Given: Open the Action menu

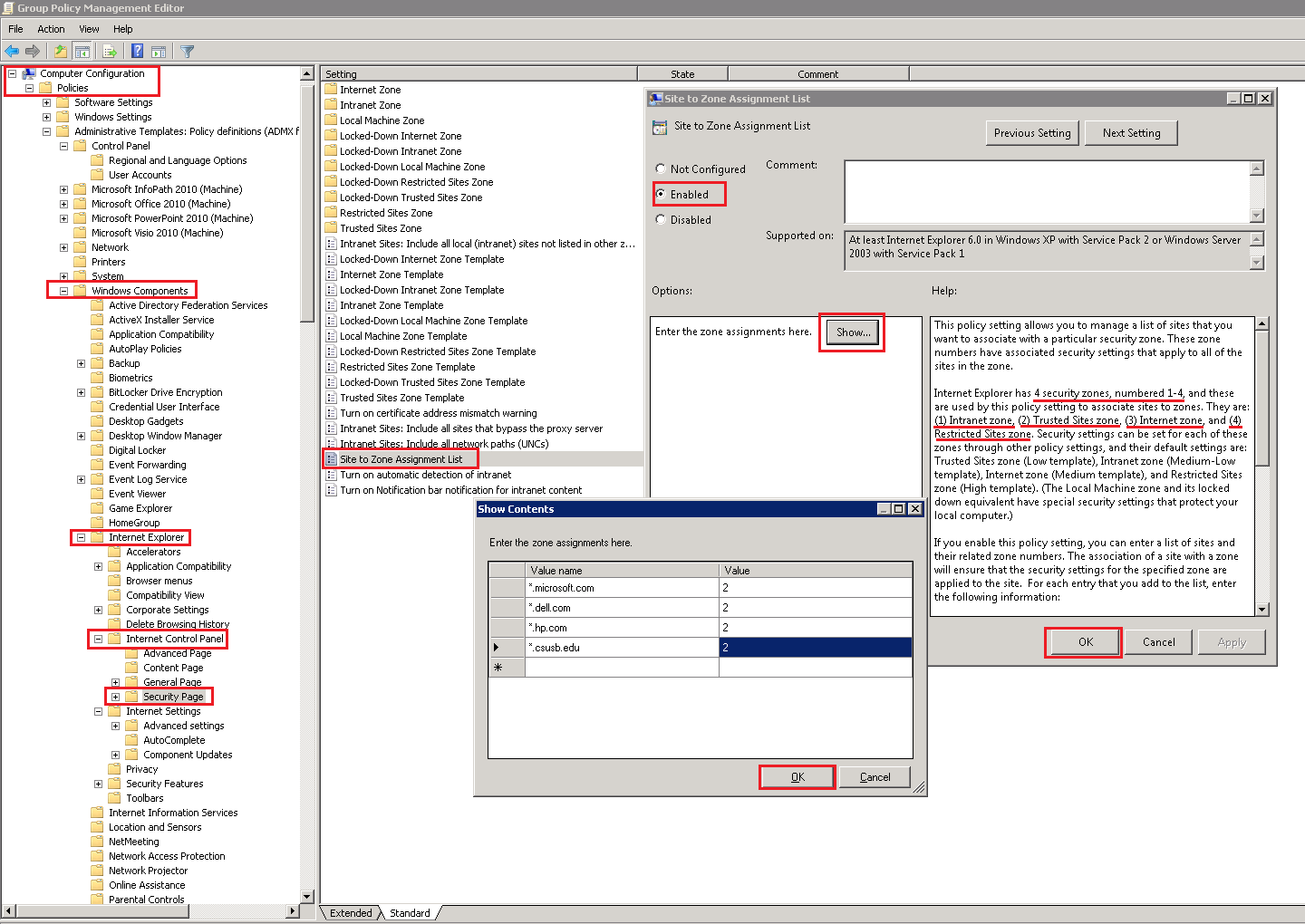Looking at the screenshot, I should (51, 29).
